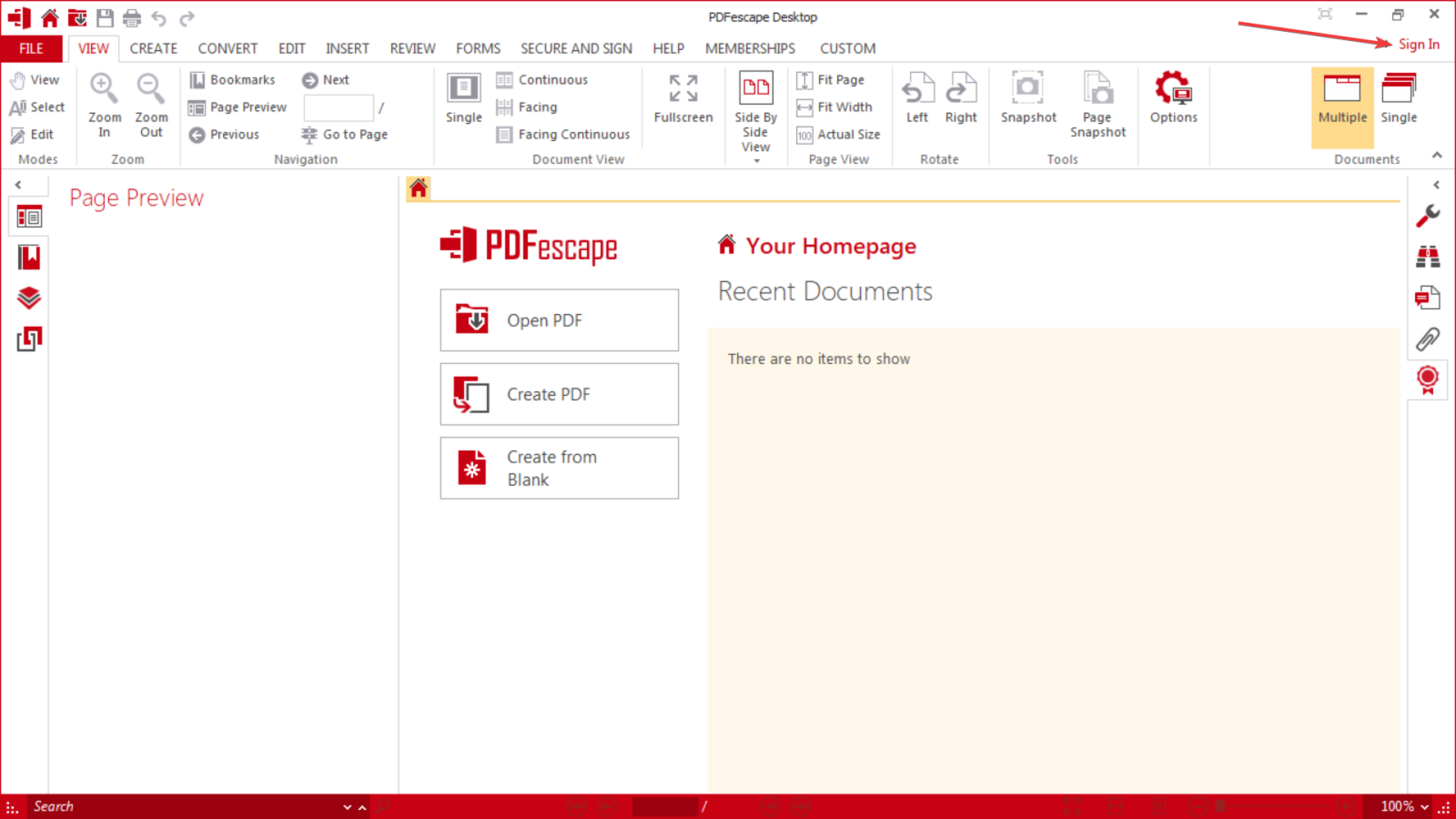Open the bottom left sidebar panel icon

[29, 339]
